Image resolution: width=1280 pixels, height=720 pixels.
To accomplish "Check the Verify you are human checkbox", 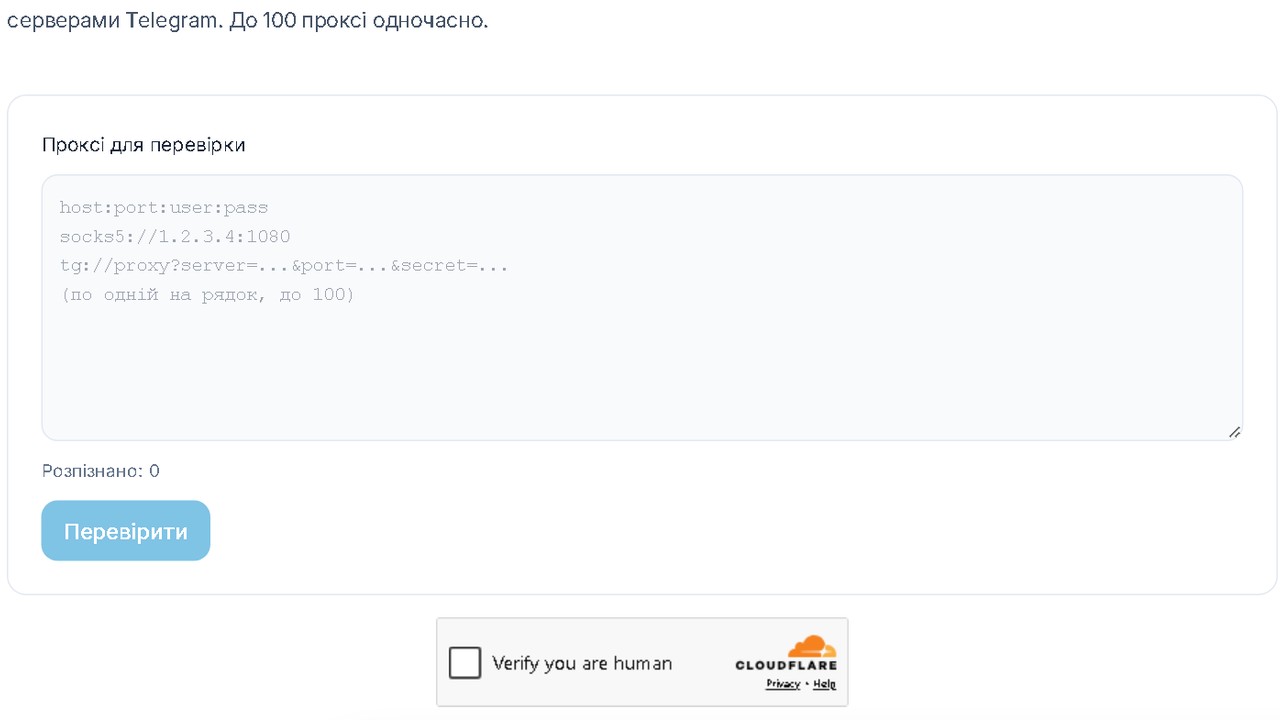I will tap(465, 662).
